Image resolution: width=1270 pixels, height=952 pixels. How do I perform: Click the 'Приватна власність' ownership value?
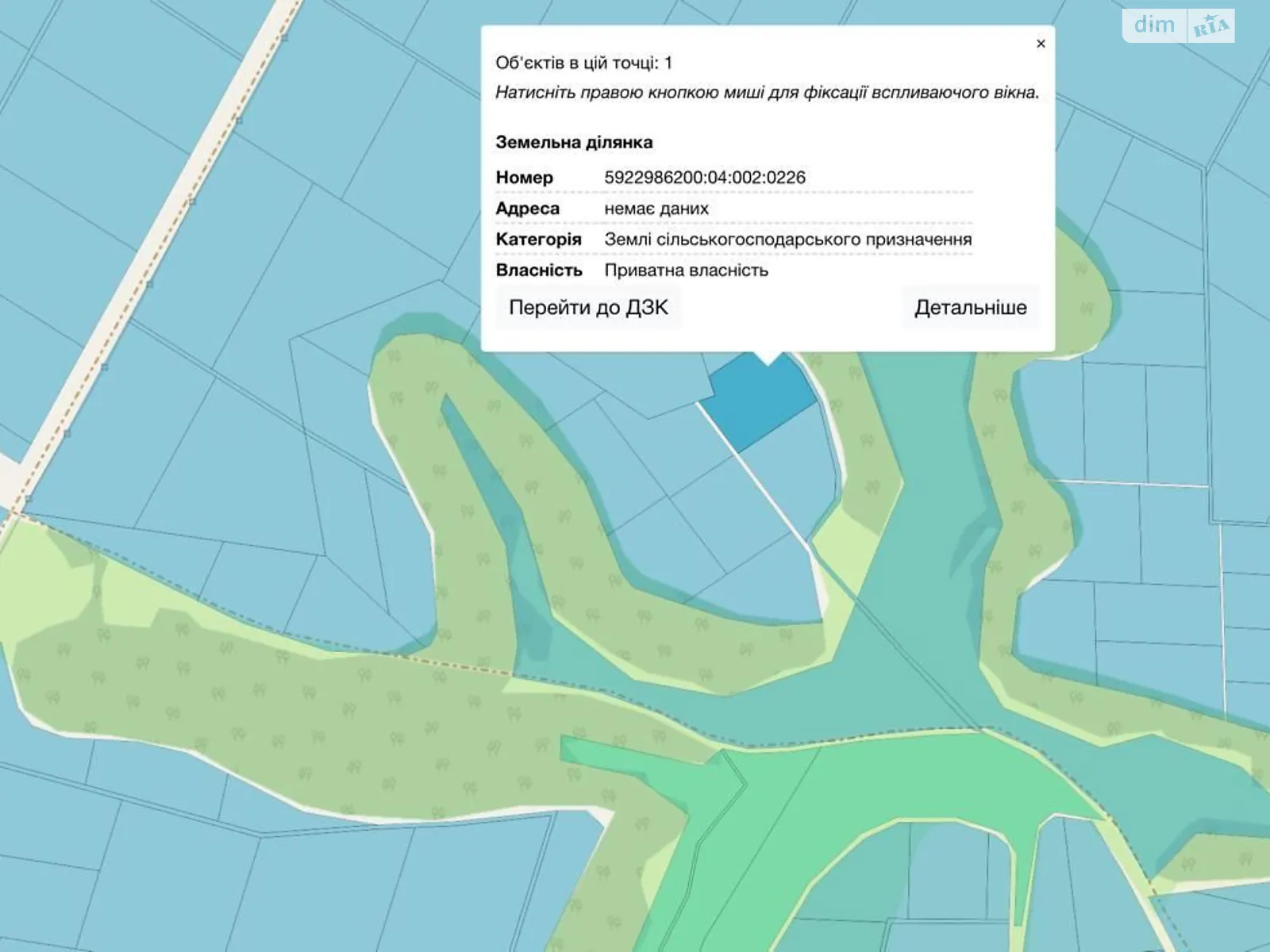click(686, 271)
